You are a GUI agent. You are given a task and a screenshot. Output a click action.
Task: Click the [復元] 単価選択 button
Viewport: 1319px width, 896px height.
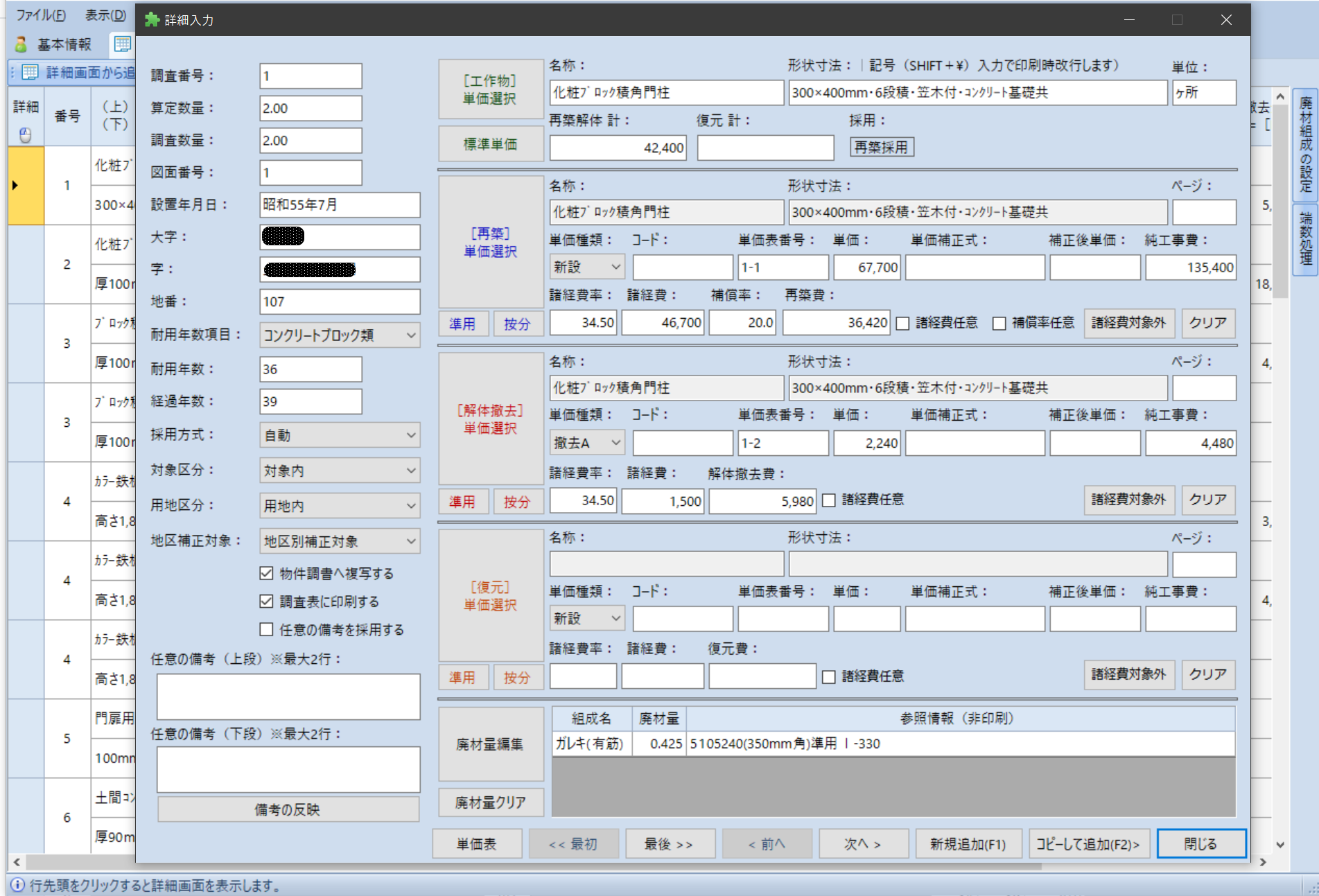click(x=491, y=596)
